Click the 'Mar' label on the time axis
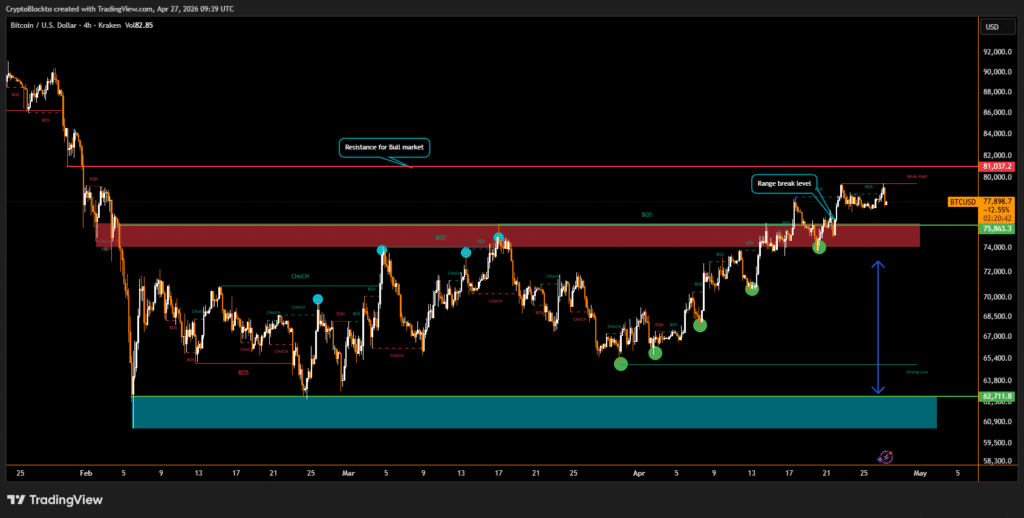The height and width of the screenshot is (518, 1024). coord(348,472)
